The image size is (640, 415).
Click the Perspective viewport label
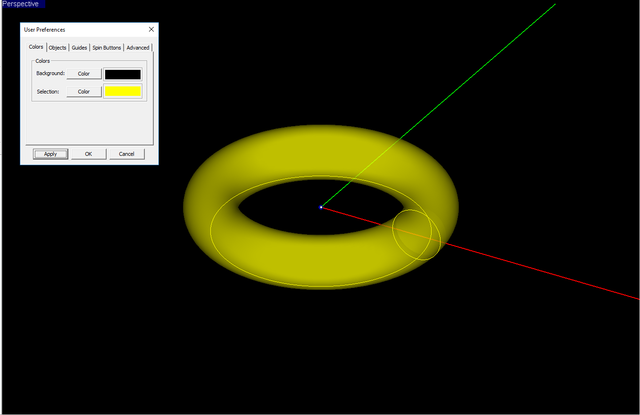(22, 5)
